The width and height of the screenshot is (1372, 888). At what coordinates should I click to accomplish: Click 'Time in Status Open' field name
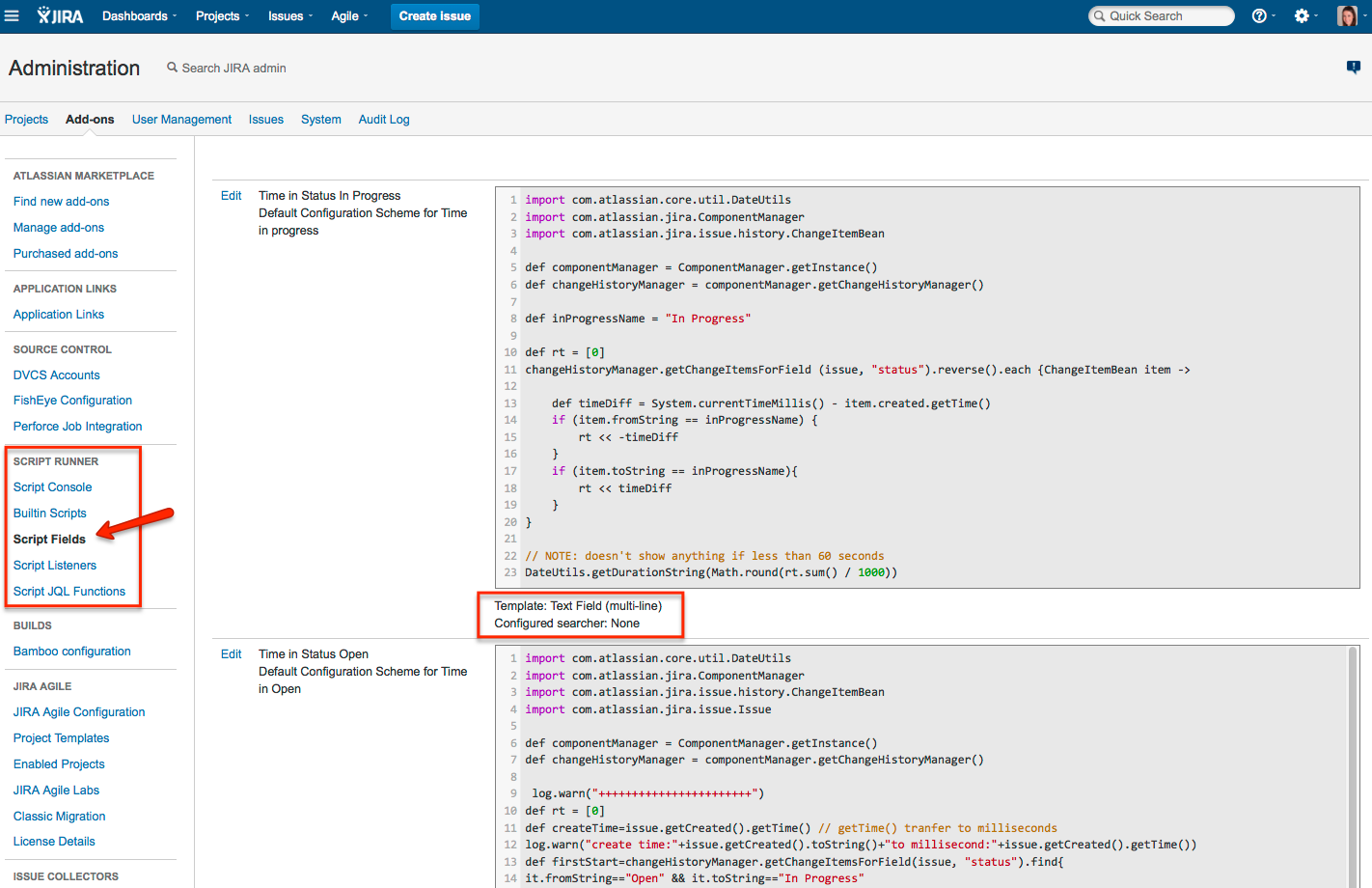pos(314,653)
